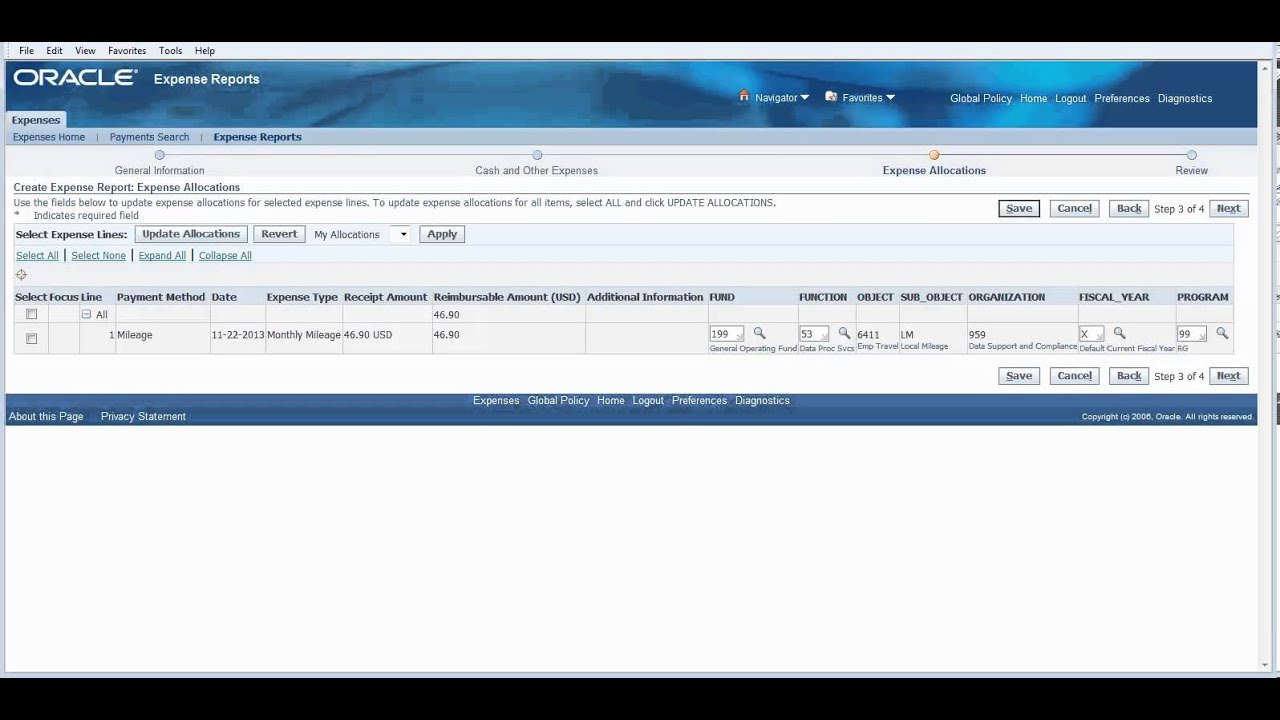
Task: Click the footer Diagnostics link
Action: [762, 401]
